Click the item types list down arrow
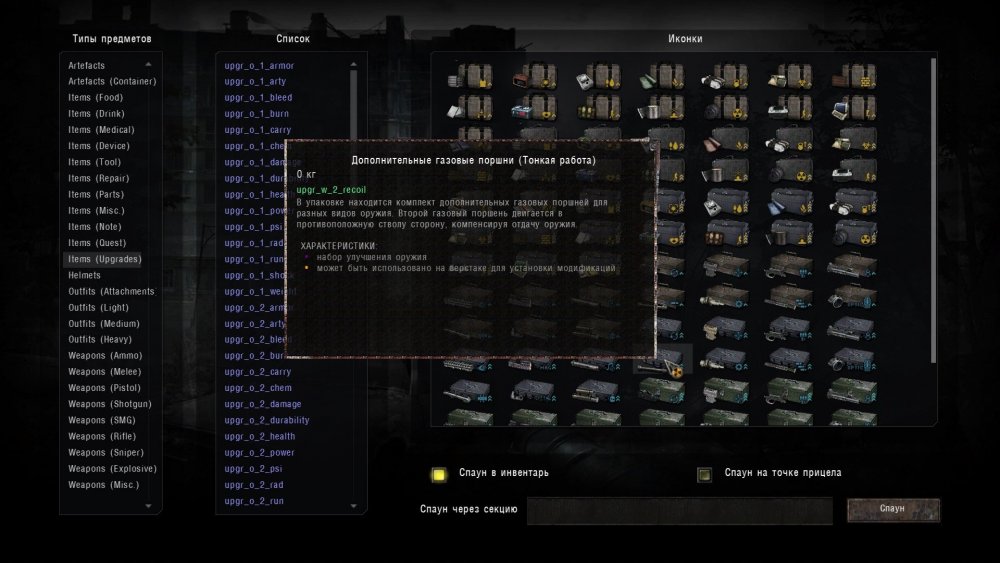Image resolution: width=1000 pixels, height=563 pixels. [x=148, y=506]
